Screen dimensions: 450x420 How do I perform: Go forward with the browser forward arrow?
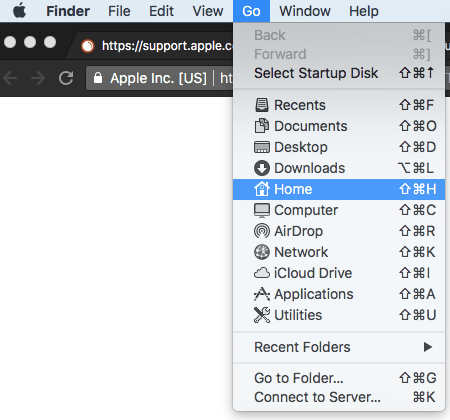38,78
